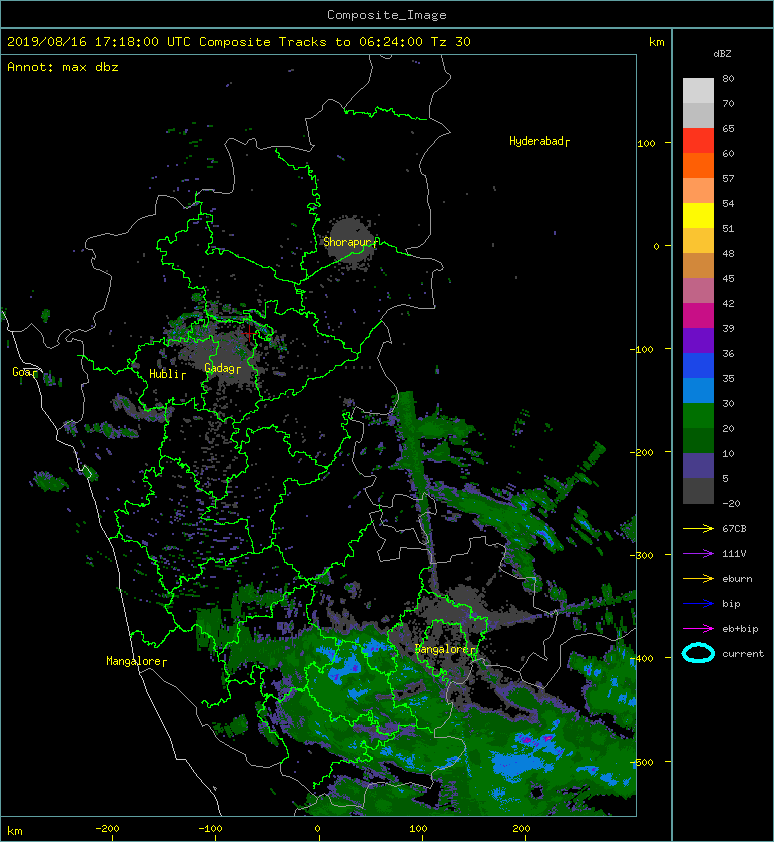Click the purple 111V track arrow

[x=698, y=554]
